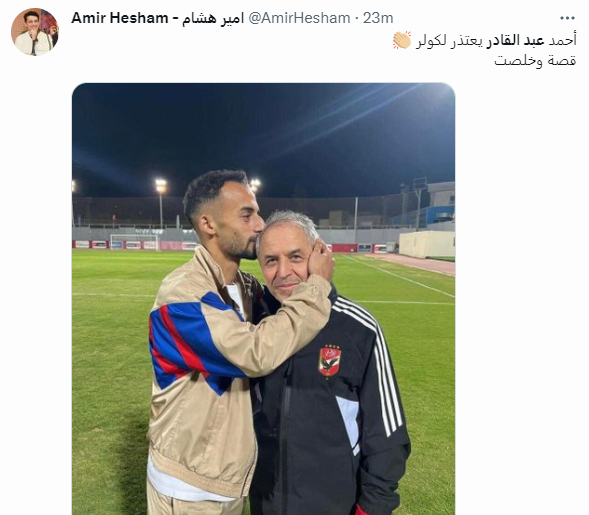Screen dimensions: 589x515
Task: Click the older man's gray hair
Action: (289, 225)
